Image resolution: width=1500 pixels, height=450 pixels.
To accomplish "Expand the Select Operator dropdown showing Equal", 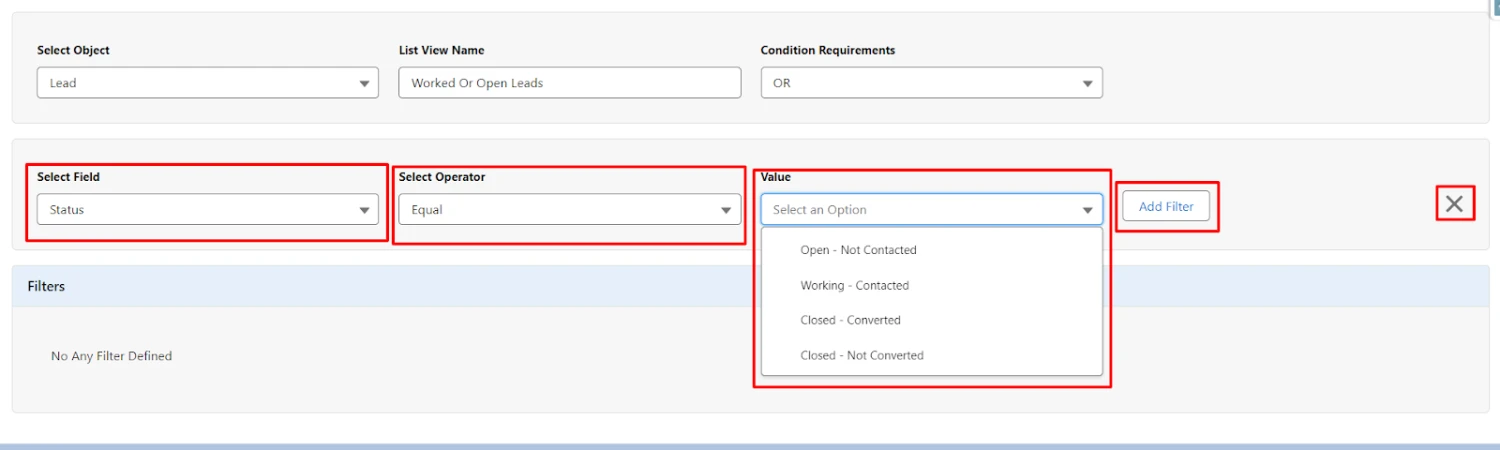I will (x=569, y=210).
